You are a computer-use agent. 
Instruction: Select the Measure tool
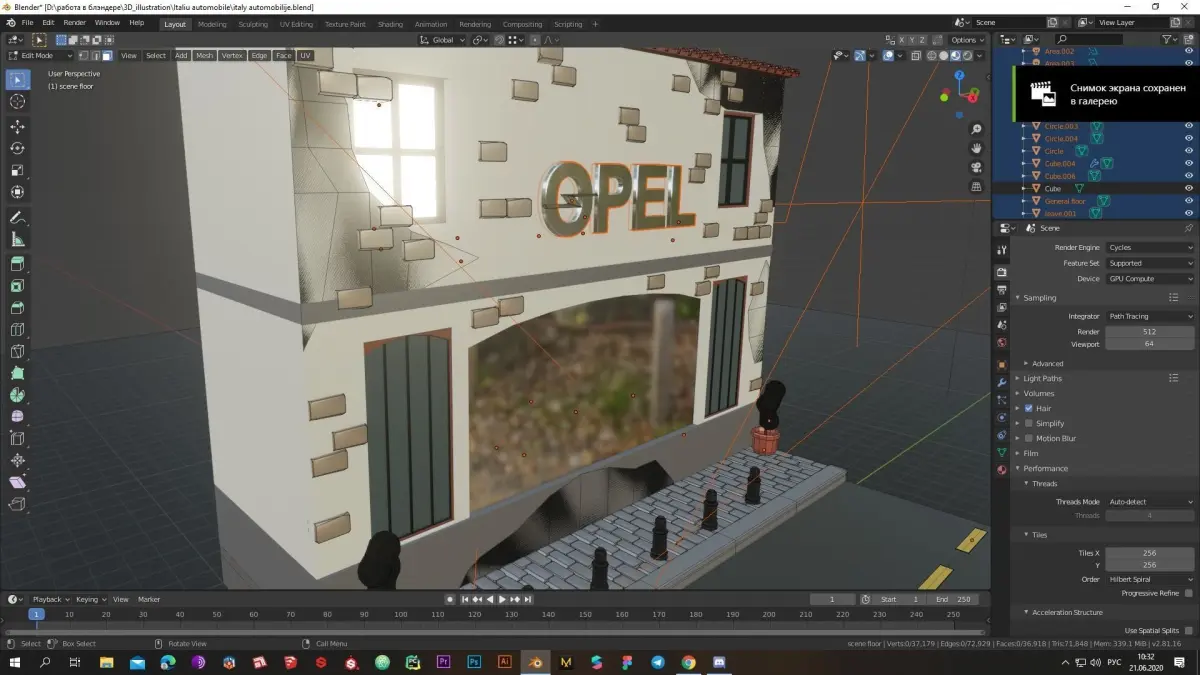click(17, 240)
